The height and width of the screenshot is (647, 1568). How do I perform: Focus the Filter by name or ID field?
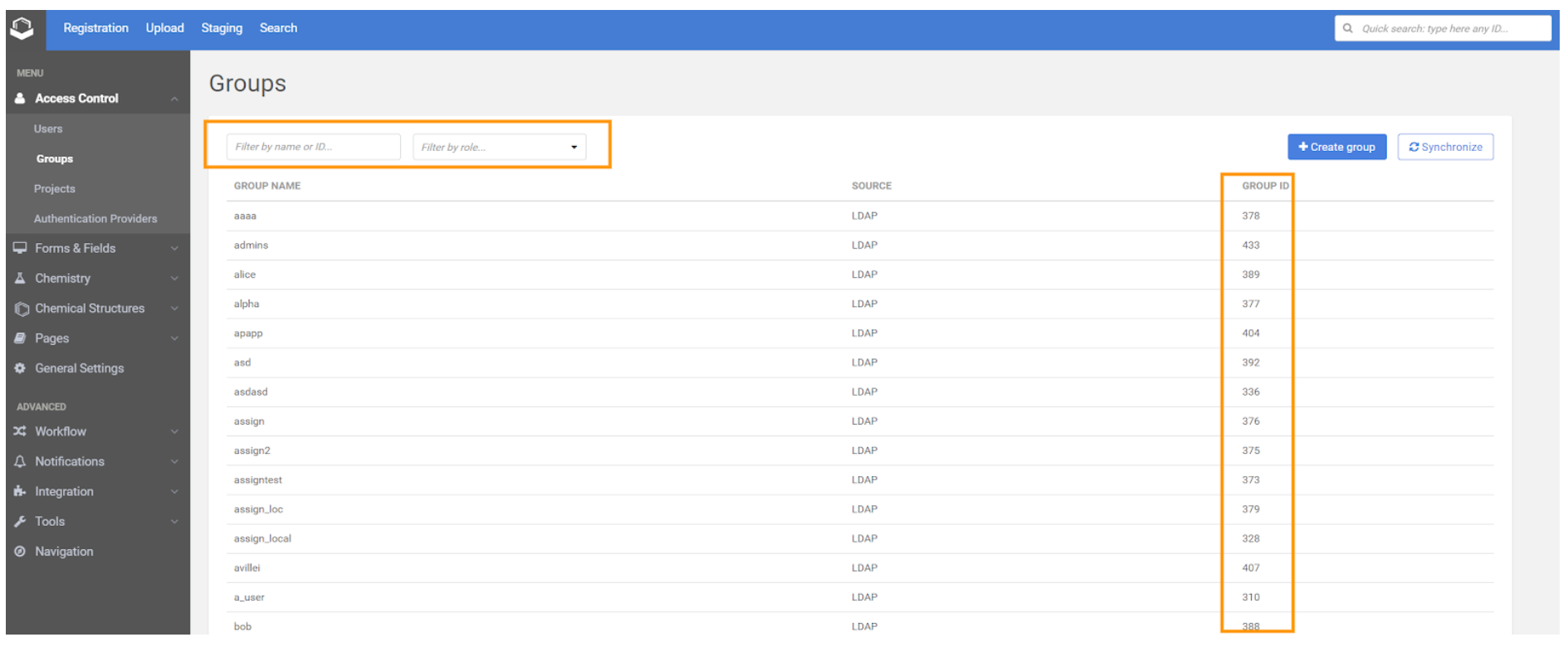coord(313,147)
